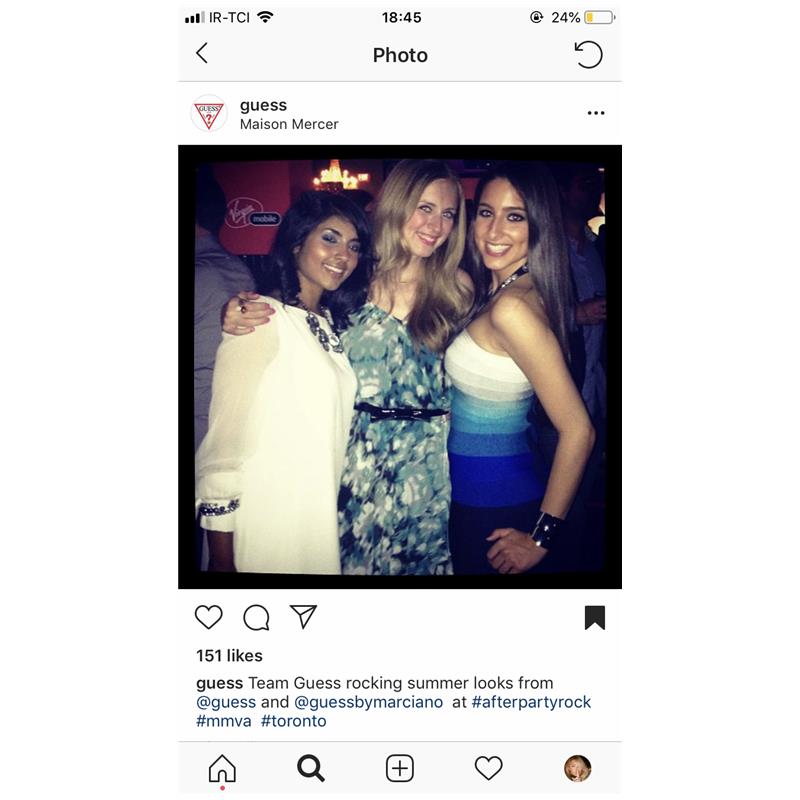Switch to the Search tab
The width and height of the screenshot is (800, 800).
point(311,768)
